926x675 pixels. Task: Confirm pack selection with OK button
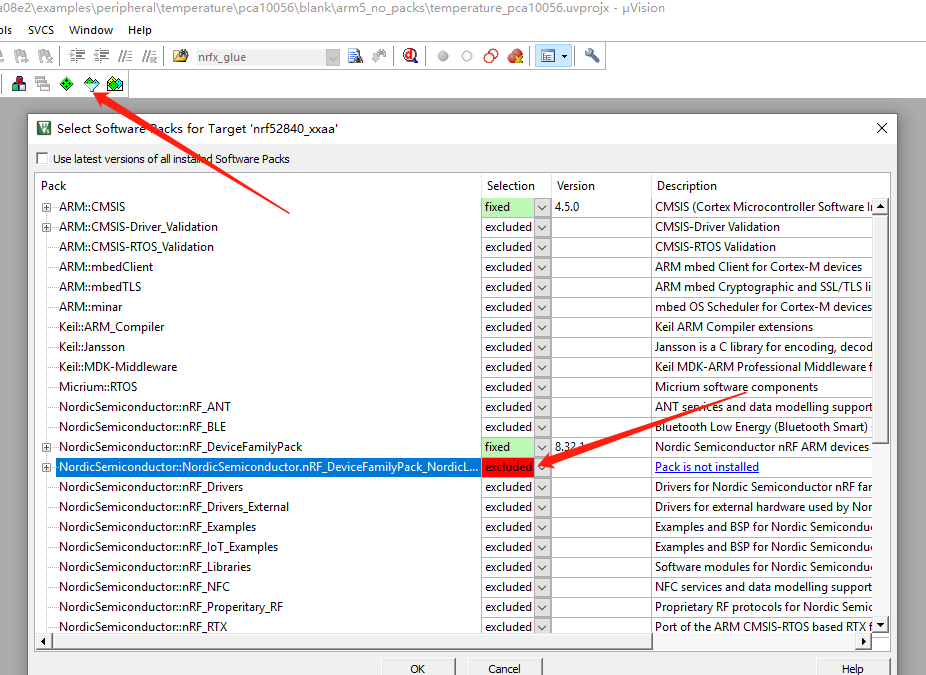tap(417, 668)
